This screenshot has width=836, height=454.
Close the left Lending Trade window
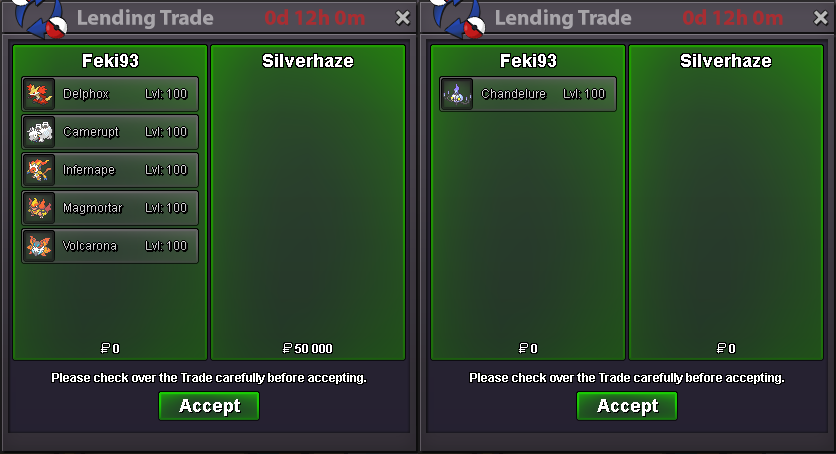coord(403,18)
